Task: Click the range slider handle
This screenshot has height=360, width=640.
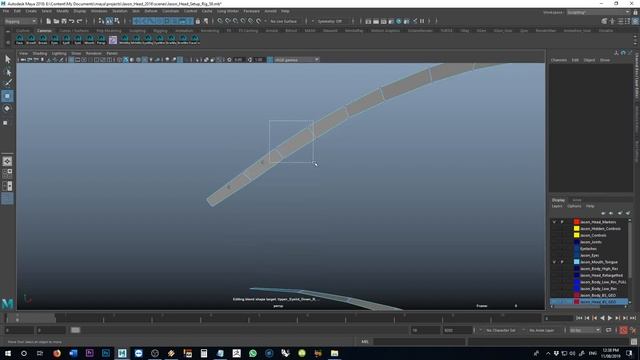Action: [x=75, y=330]
